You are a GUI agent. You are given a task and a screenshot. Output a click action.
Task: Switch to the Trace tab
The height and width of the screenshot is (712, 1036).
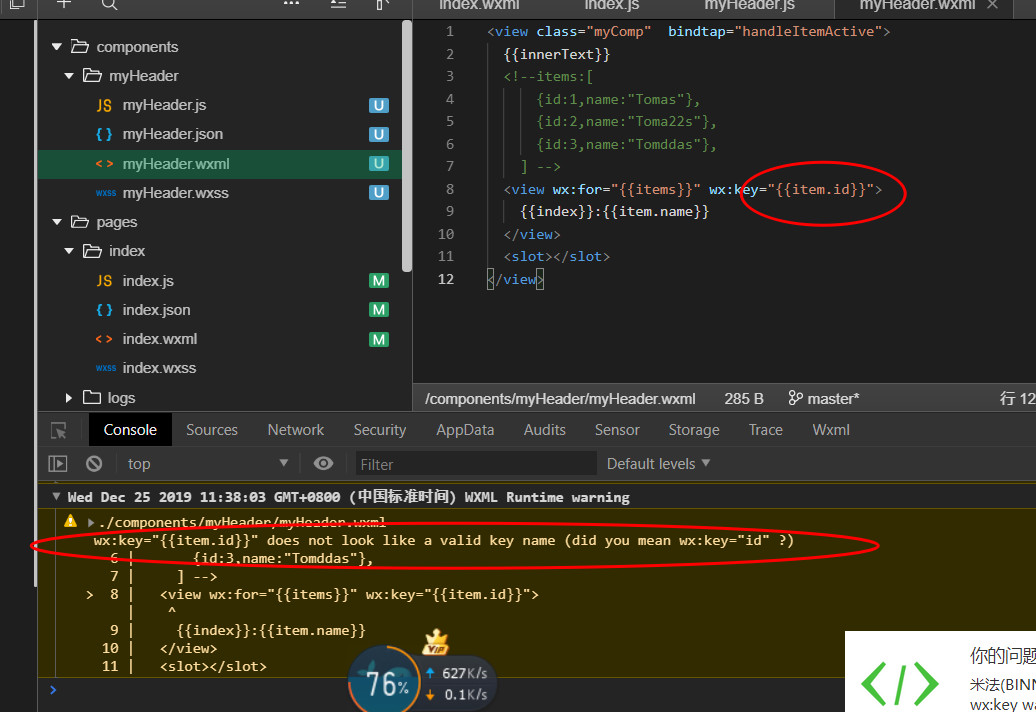tap(766, 430)
